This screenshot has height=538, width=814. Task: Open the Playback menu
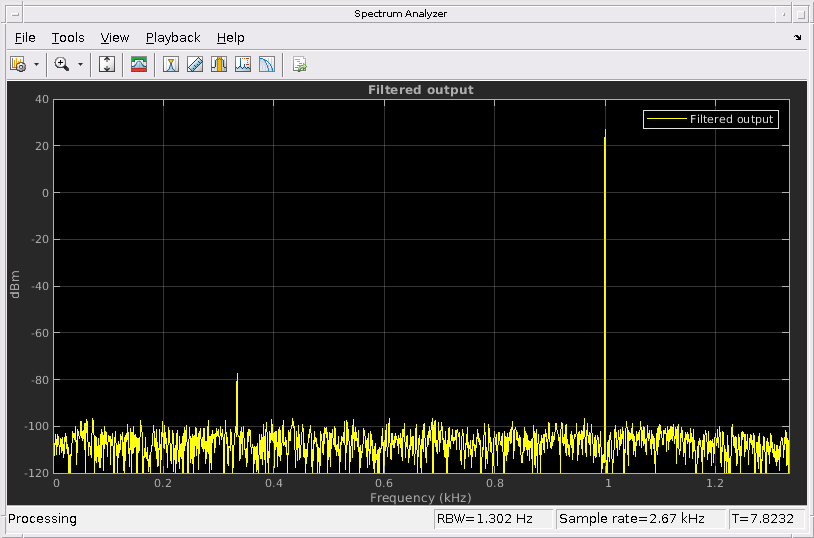click(x=173, y=37)
